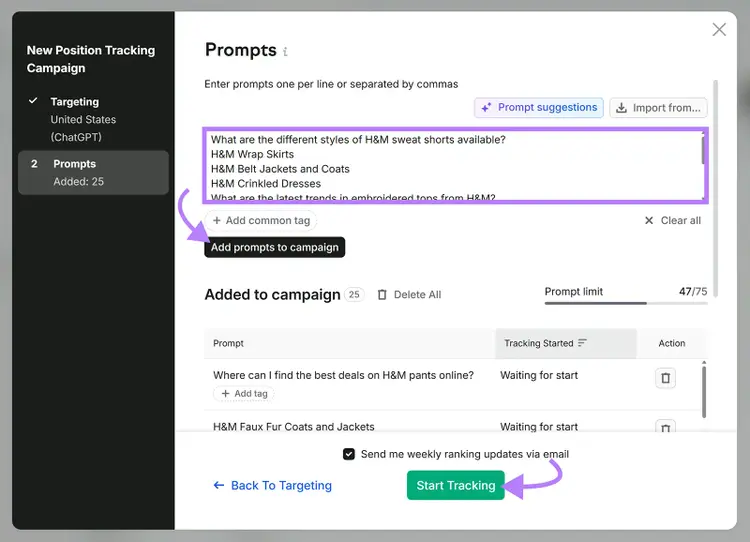Add a common tag

pyautogui.click(x=261, y=221)
